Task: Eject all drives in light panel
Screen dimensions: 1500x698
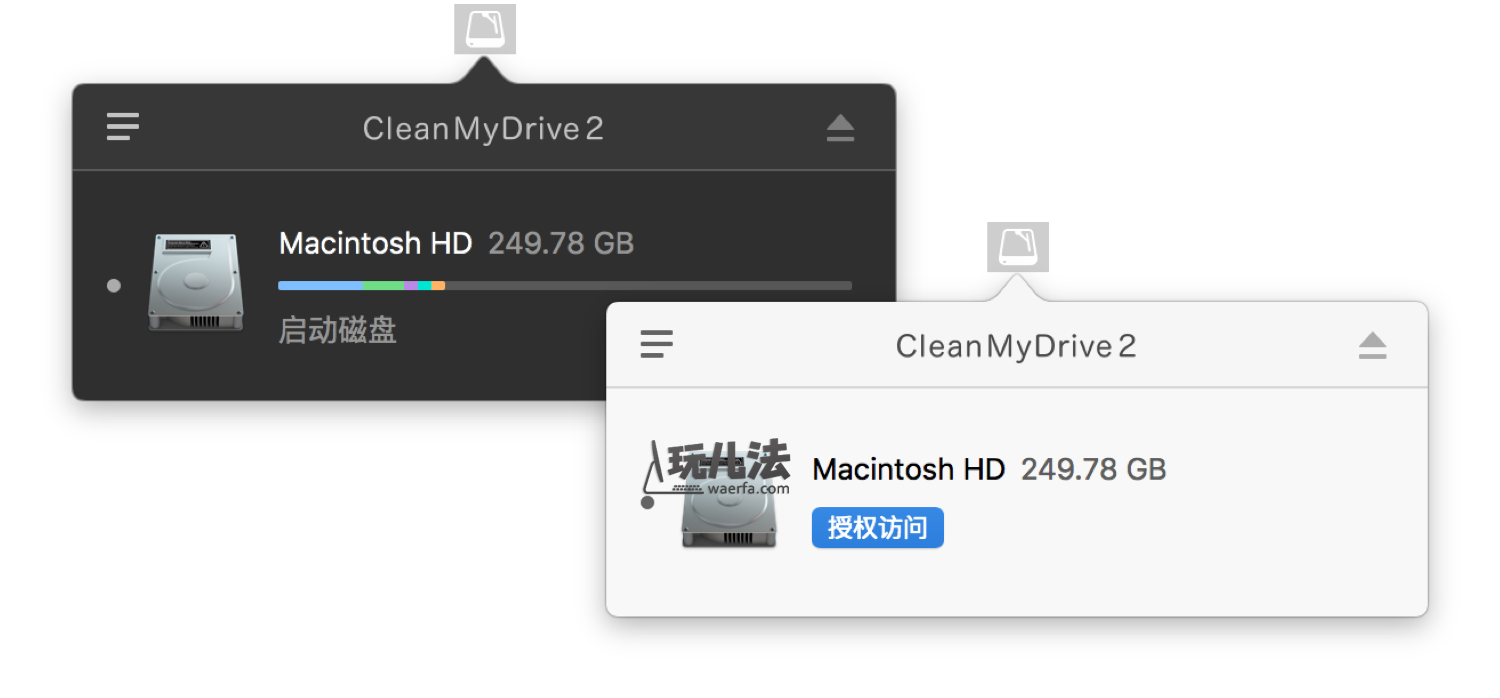Action: click(1373, 346)
